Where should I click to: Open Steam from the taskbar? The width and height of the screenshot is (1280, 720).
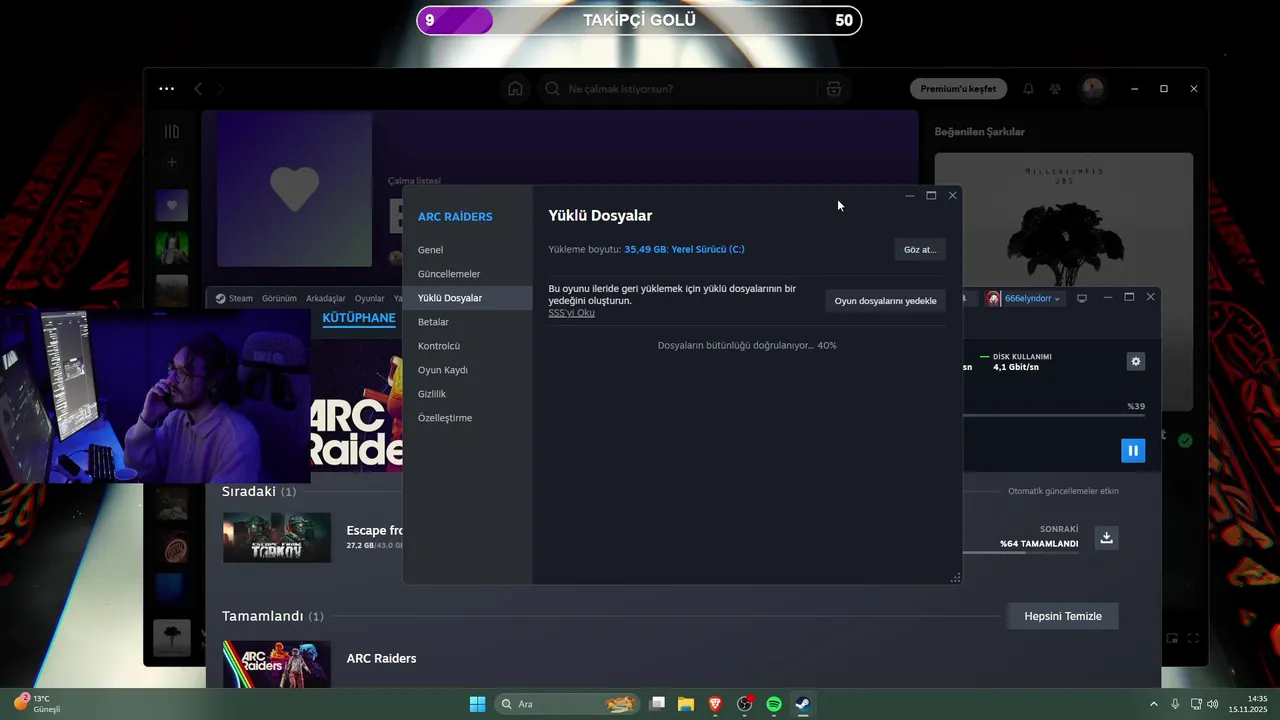tap(802, 704)
